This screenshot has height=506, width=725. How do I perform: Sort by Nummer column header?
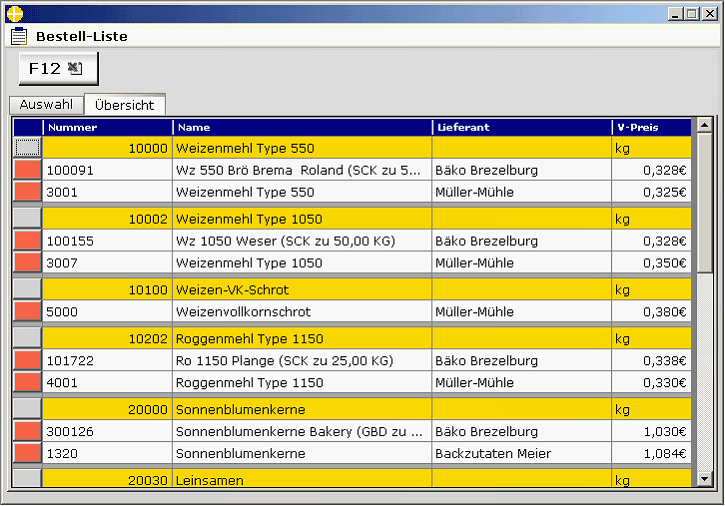point(108,127)
